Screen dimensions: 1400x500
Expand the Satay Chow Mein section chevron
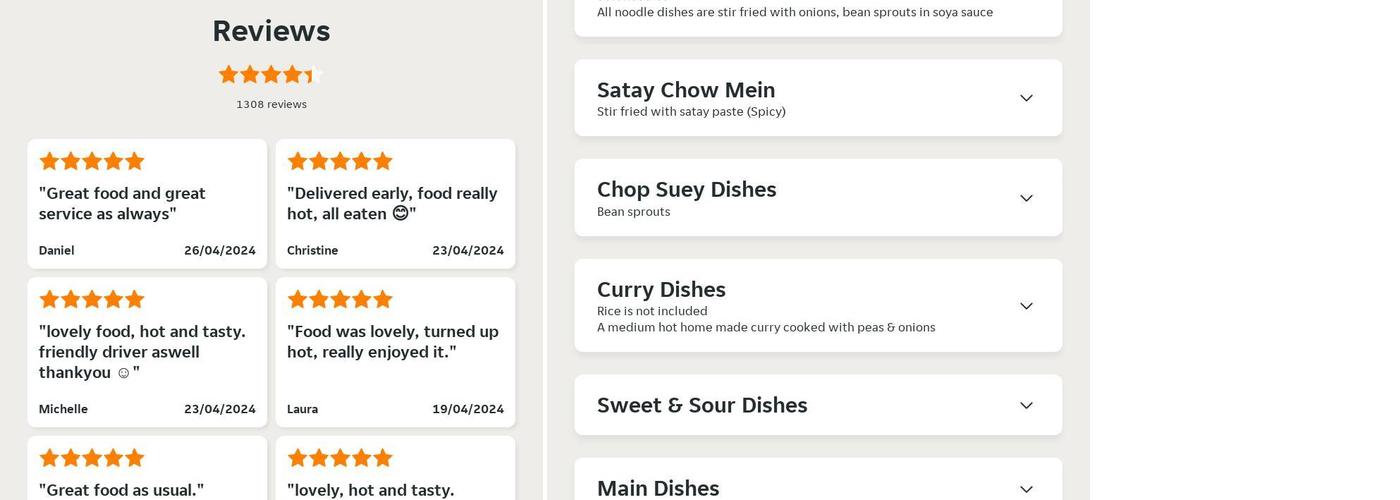pyautogui.click(x=1026, y=98)
